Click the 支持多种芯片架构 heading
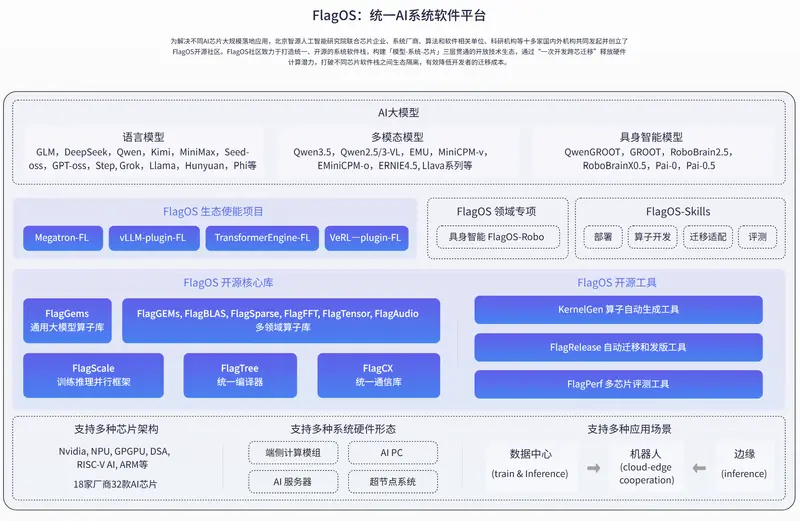This screenshot has width=800, height=521. click(116, 429)
